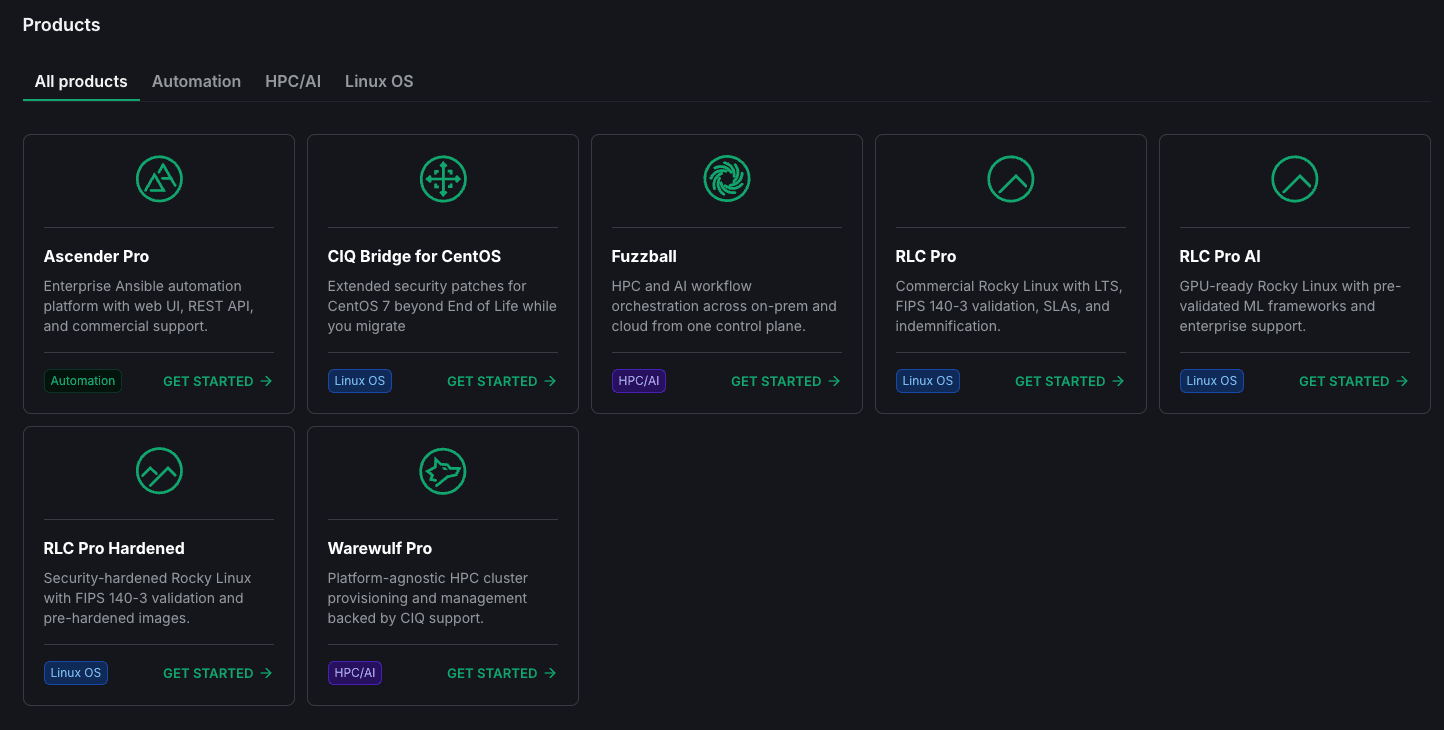The image size is (1444, 730).
Task: Click Get Started for RLC Pro AI
Action: click(x=1353, y=381)
